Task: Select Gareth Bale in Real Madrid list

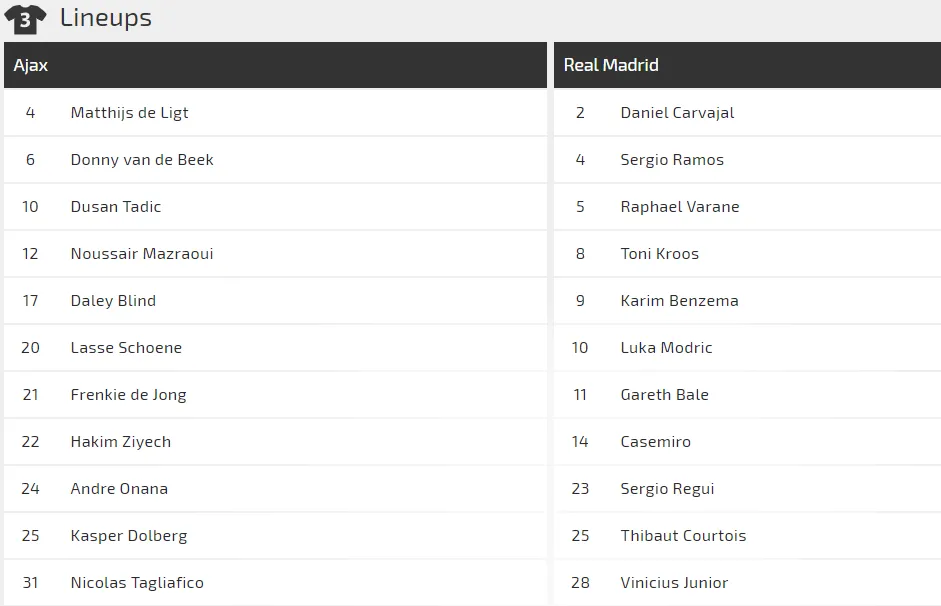Action: tap(664, 395)
